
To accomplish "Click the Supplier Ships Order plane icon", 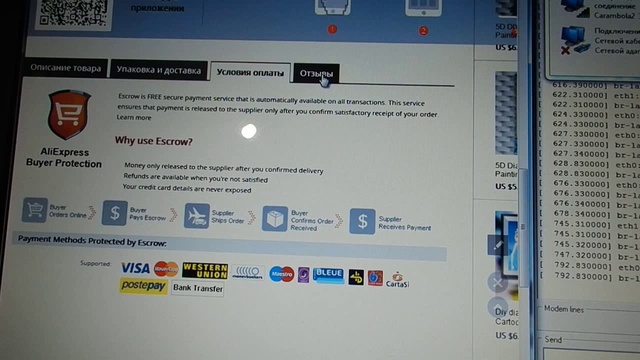I will point(197,216).
